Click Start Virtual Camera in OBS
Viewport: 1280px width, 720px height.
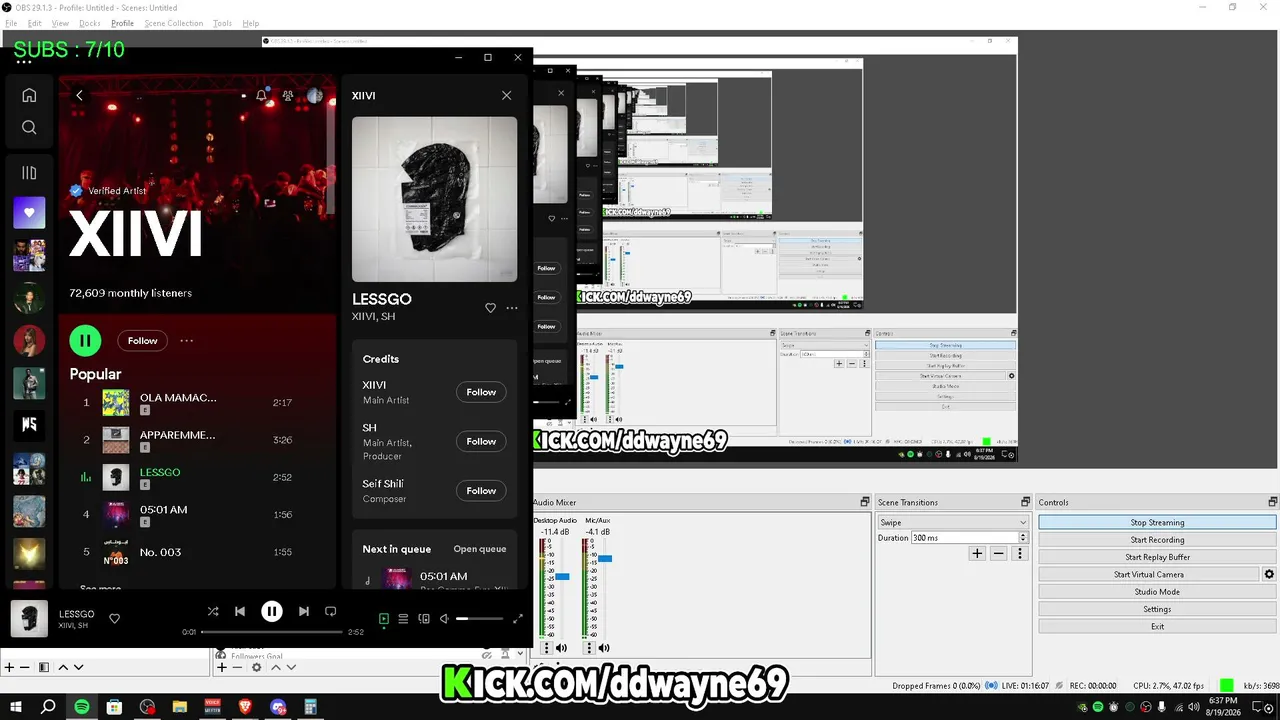point(1149,574)
